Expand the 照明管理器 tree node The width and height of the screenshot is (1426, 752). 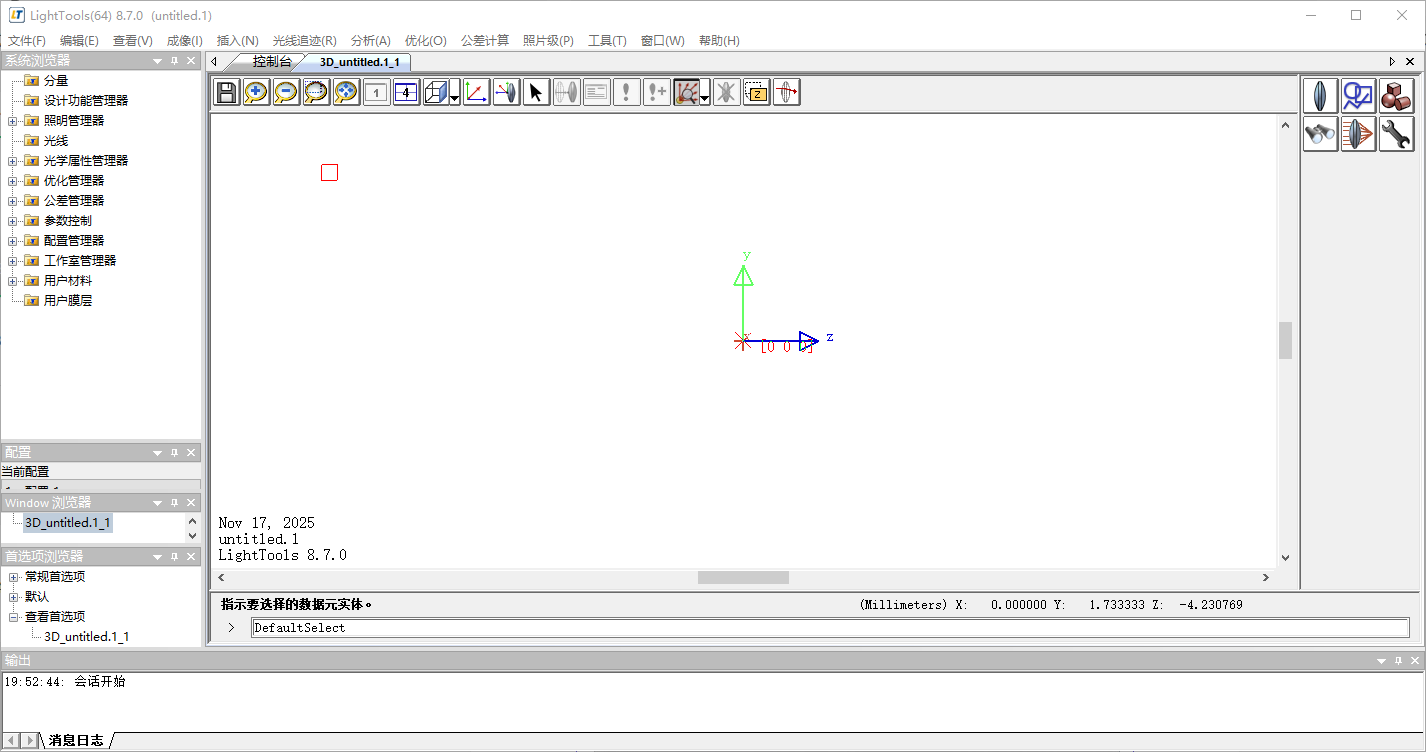click(13, 121)
